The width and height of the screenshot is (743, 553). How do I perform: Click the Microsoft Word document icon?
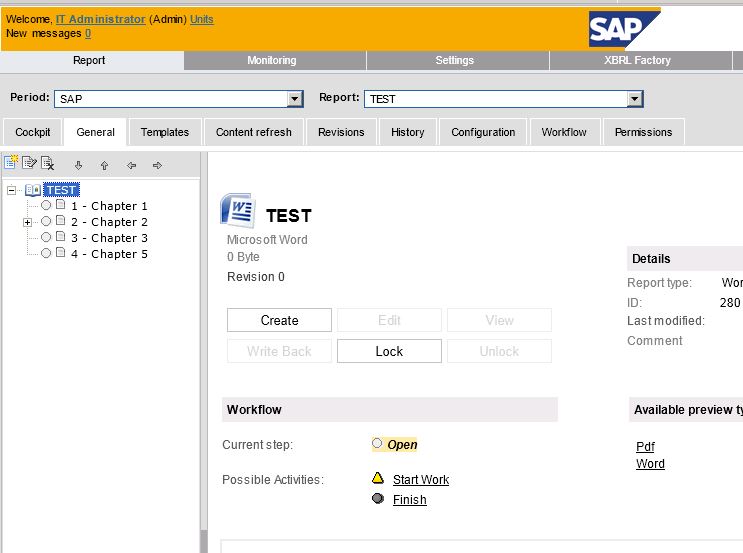click(238, 210)
